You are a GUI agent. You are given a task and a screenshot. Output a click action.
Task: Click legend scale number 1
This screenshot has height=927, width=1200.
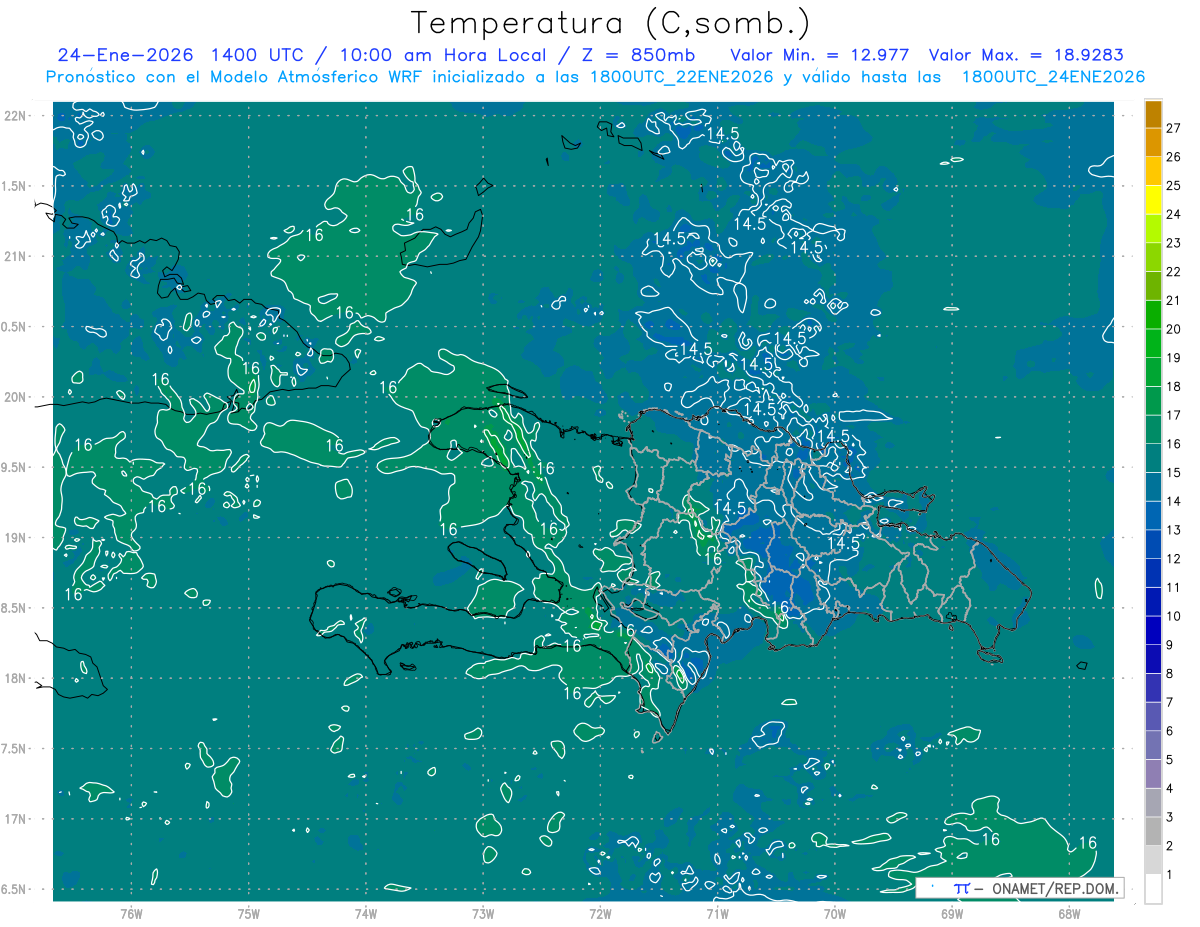click(1170, 876)
